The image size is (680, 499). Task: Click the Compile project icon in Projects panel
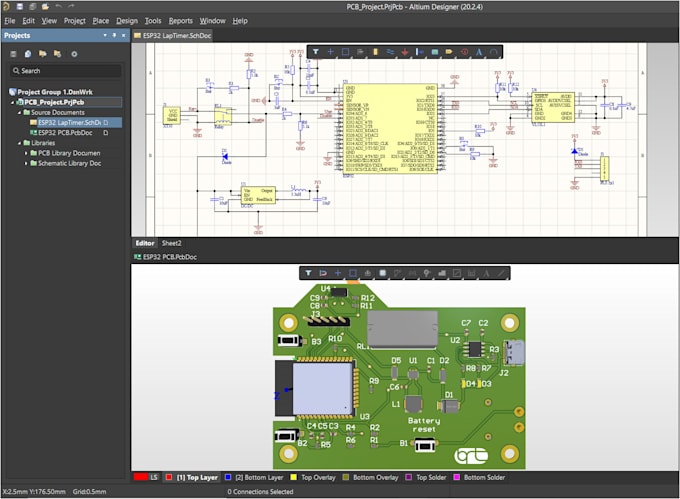pyautogui.click(x=28, y=54)
